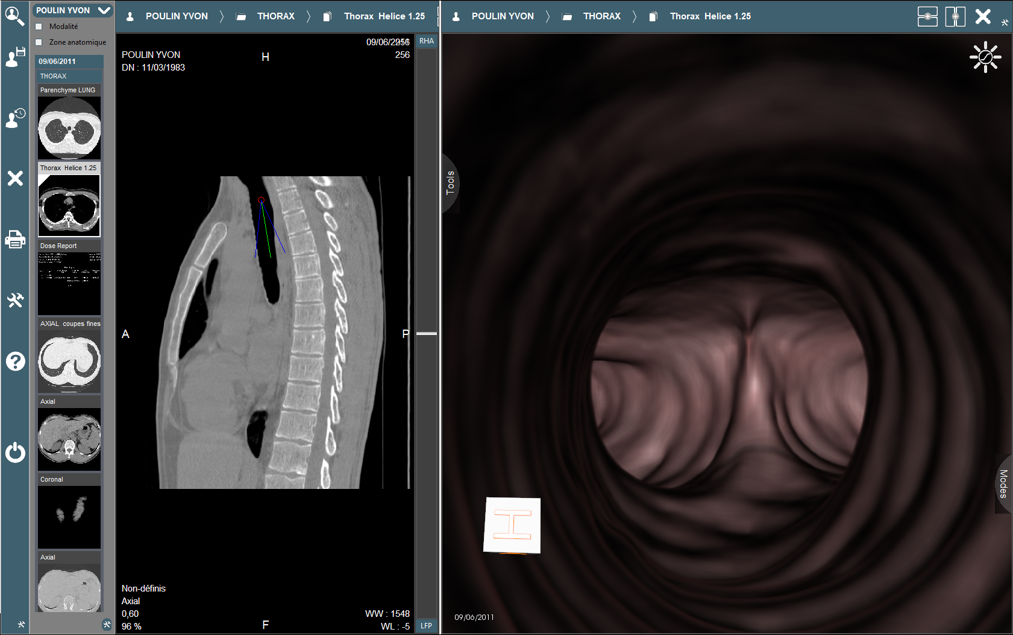This screenshot has height=635, width=1013.
Task: Click the large X icon in left sidebar
Action: coord(15,178)
